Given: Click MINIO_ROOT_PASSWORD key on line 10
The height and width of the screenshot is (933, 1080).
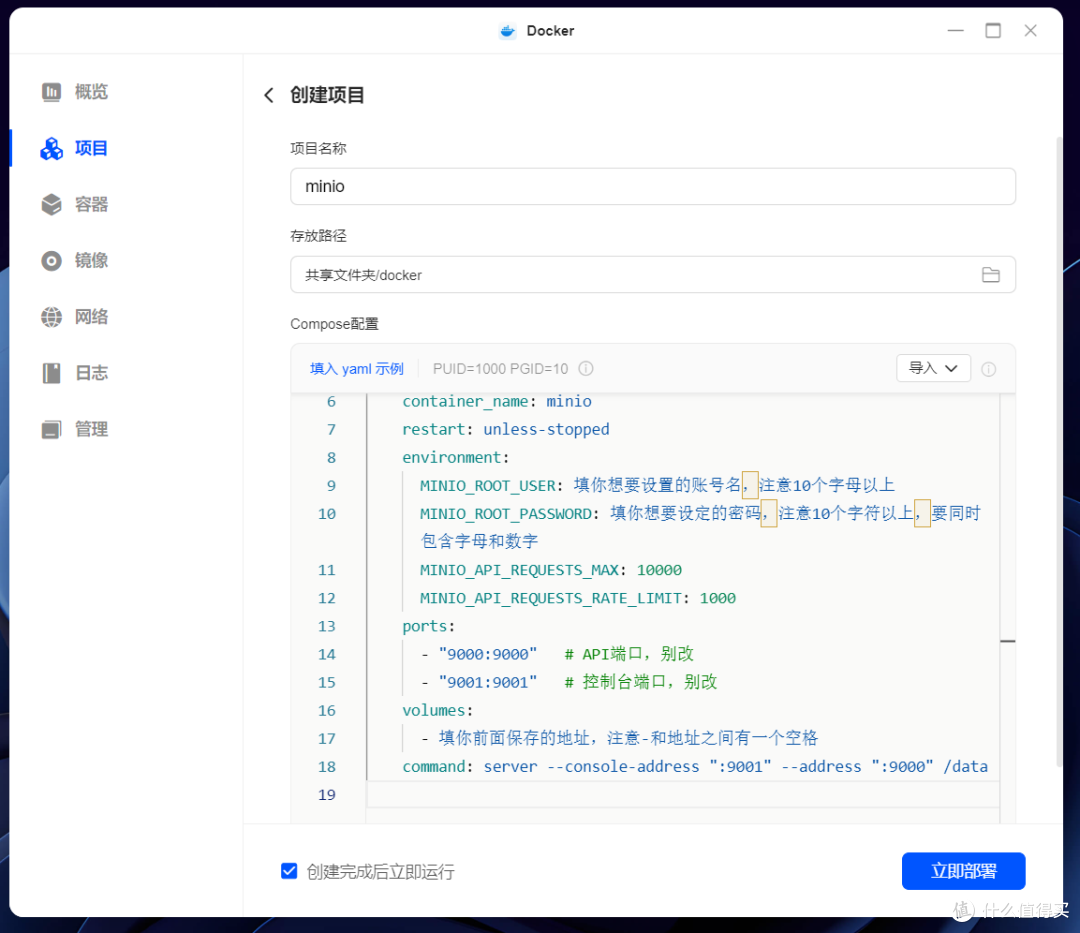Looking at the screenshot, I should (506, 514).
